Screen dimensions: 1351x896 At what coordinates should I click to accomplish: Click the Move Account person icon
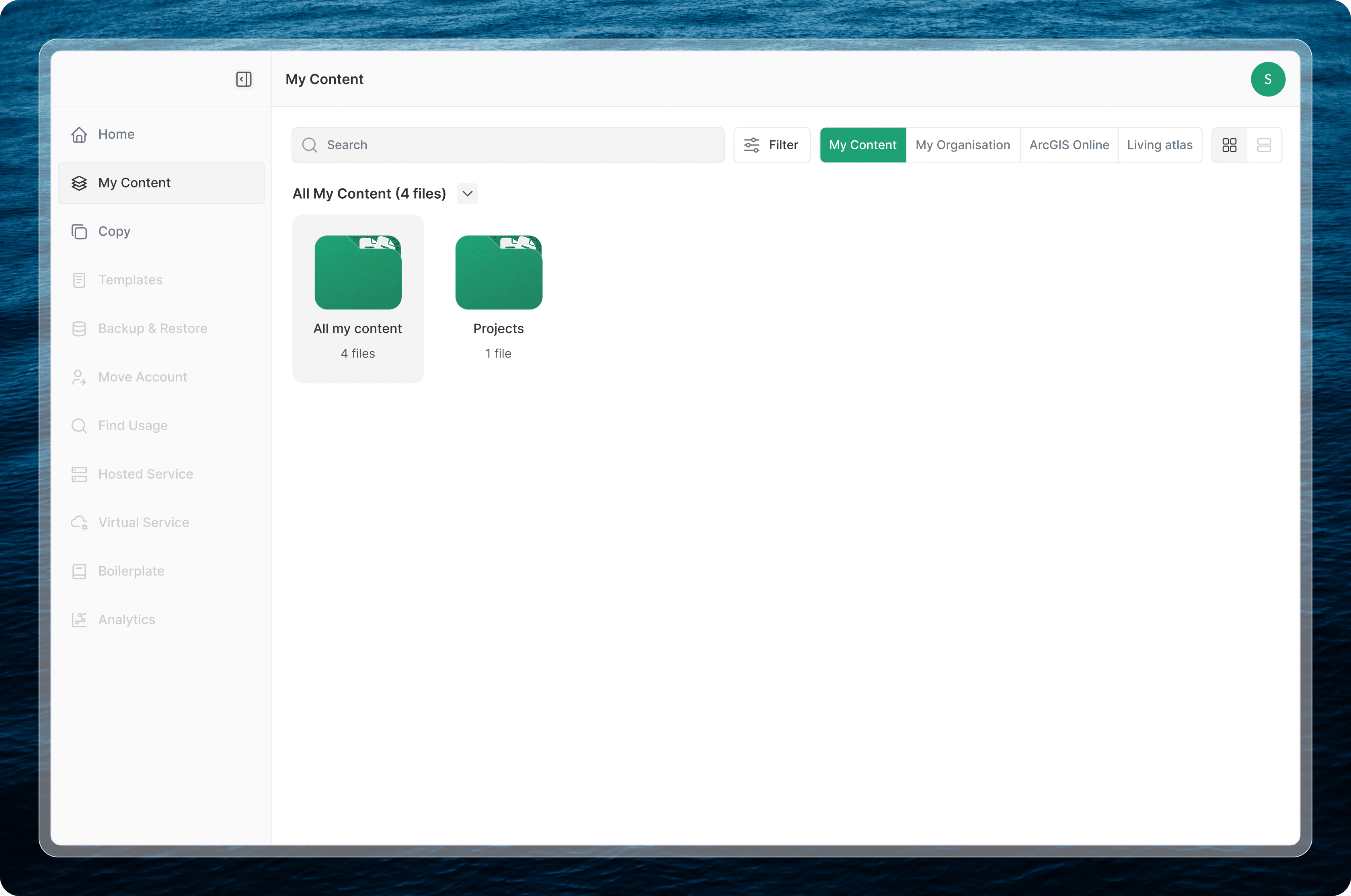pyautogui.click(x=79, y=377)
